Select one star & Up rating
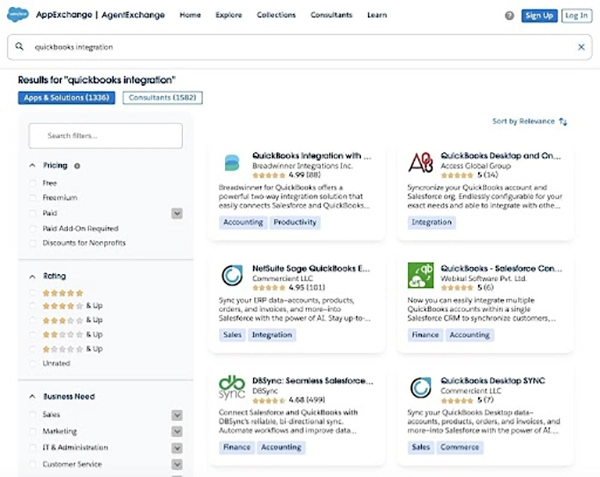Screen dimensions: 600x477 tap(33, 349)
